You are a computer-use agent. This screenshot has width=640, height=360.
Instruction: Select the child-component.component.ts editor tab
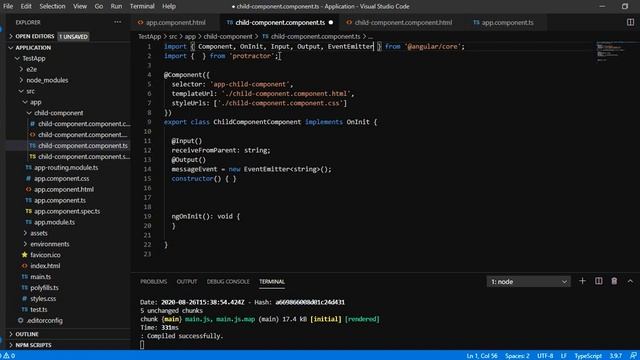pyautogui.click(x=280, y=22)
